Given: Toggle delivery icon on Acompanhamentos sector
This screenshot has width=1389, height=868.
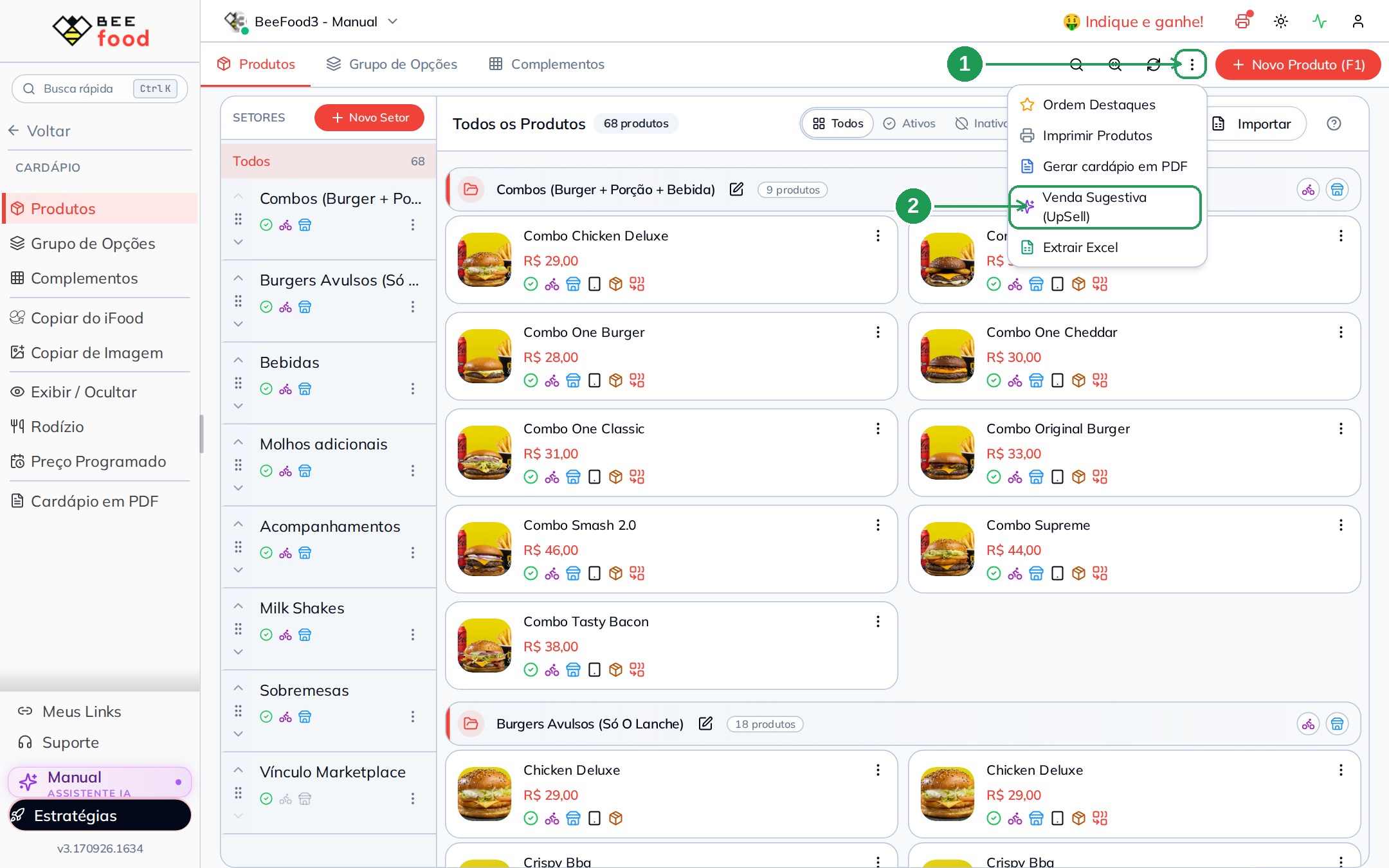Looking at the screenshot, I should pyautogui.click(x=286, y=553).
